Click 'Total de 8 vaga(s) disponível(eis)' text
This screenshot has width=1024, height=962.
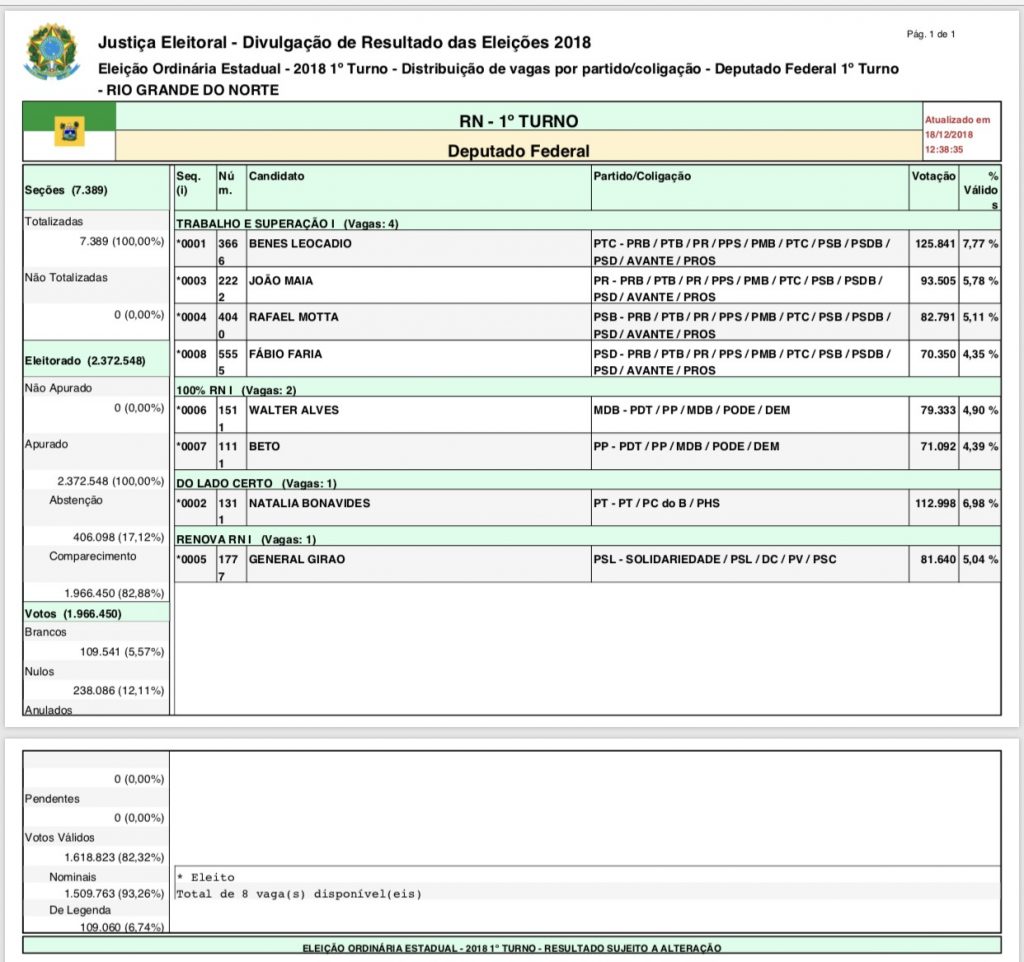tap(299, 894)
